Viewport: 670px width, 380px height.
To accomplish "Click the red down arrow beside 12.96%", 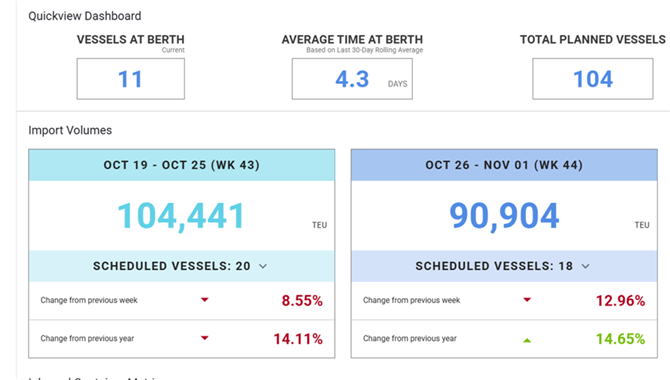I will point(527,300).
